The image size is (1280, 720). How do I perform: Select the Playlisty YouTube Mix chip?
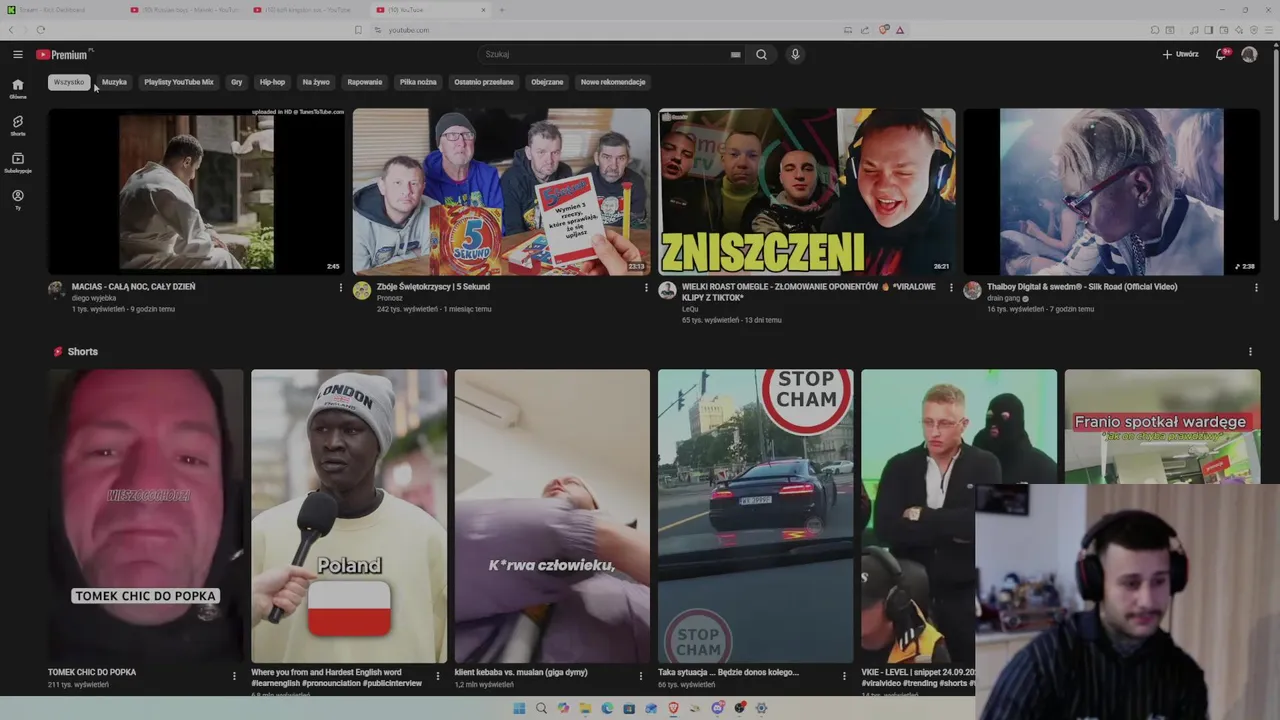click(179, 82)
